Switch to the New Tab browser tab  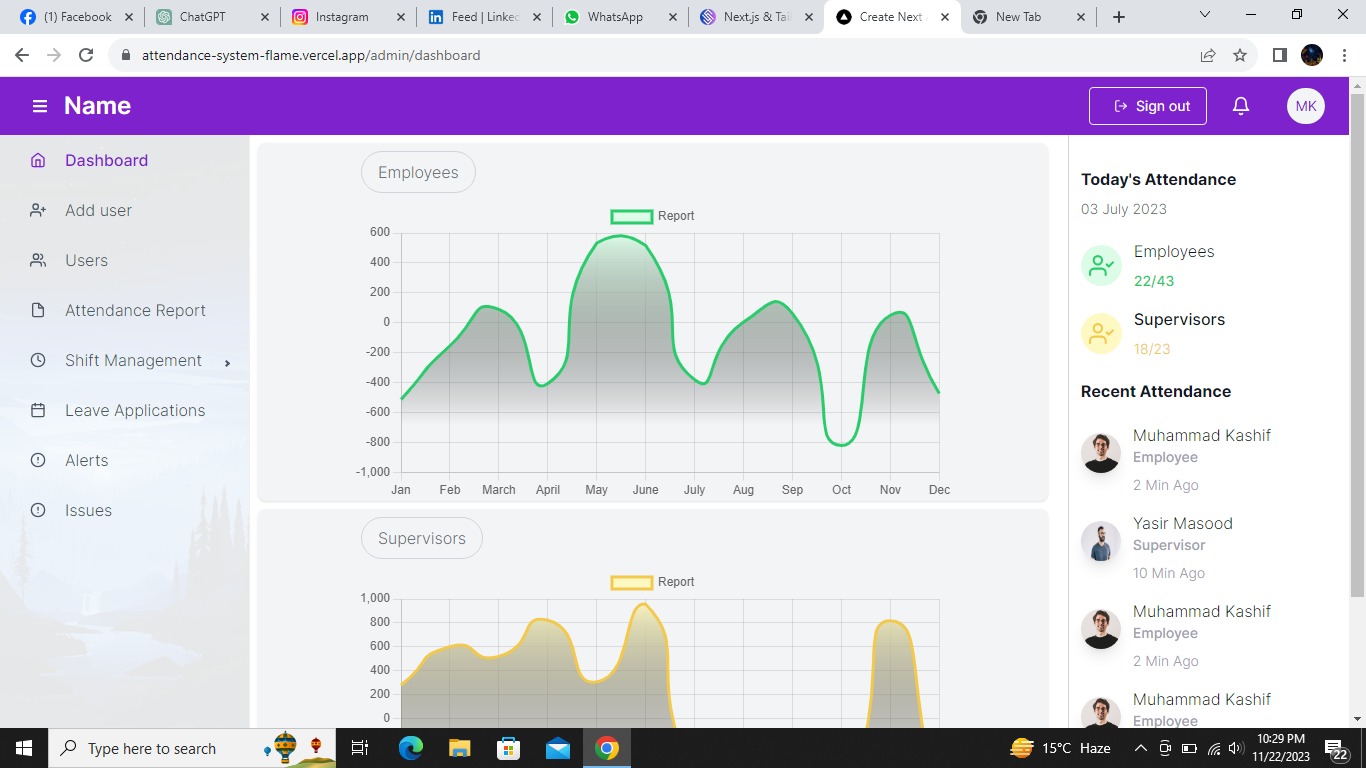1028,17
